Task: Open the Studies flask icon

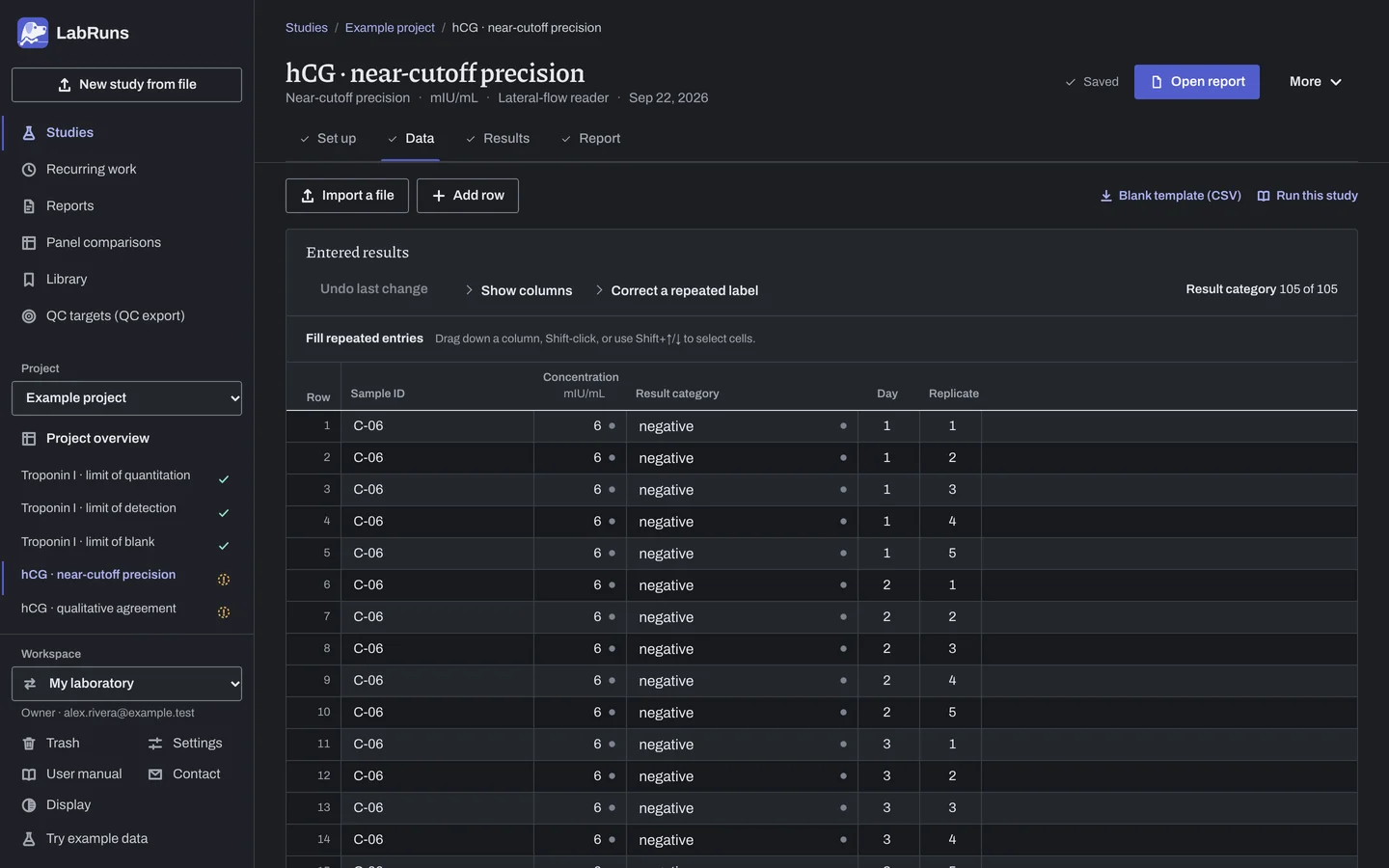Action: [29, 133]
